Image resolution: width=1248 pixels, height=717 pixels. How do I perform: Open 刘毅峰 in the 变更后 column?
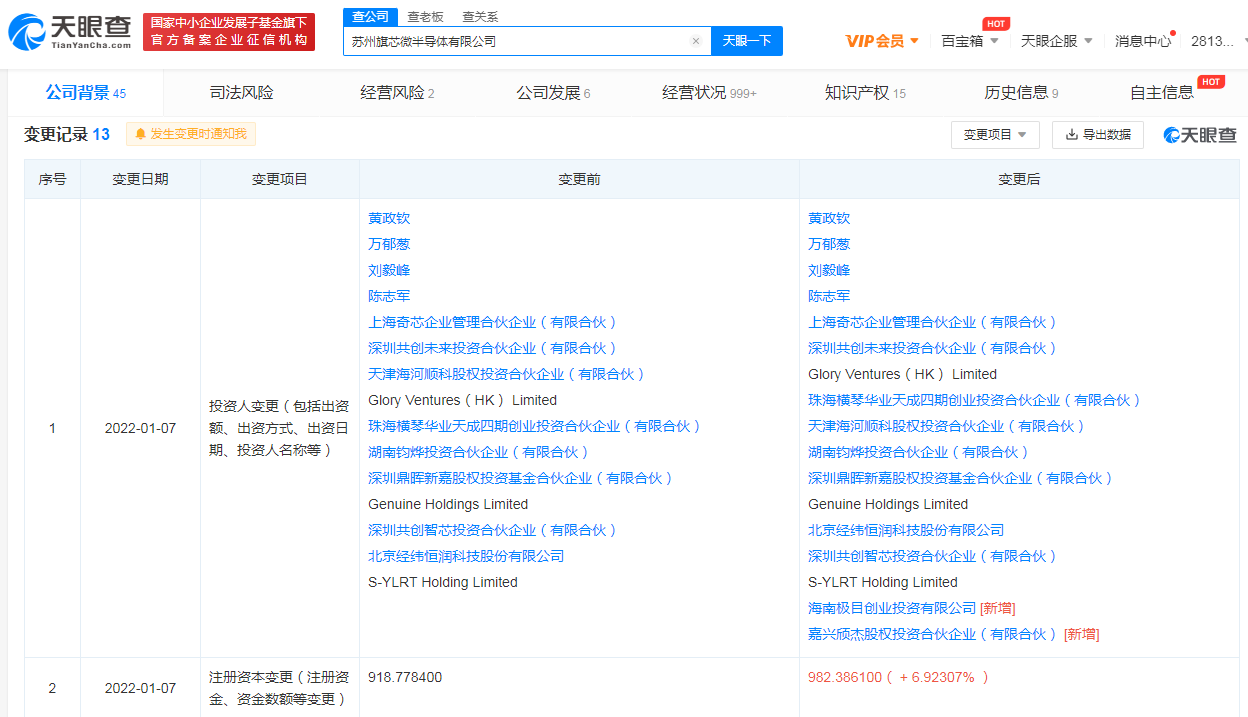(829, 270)
